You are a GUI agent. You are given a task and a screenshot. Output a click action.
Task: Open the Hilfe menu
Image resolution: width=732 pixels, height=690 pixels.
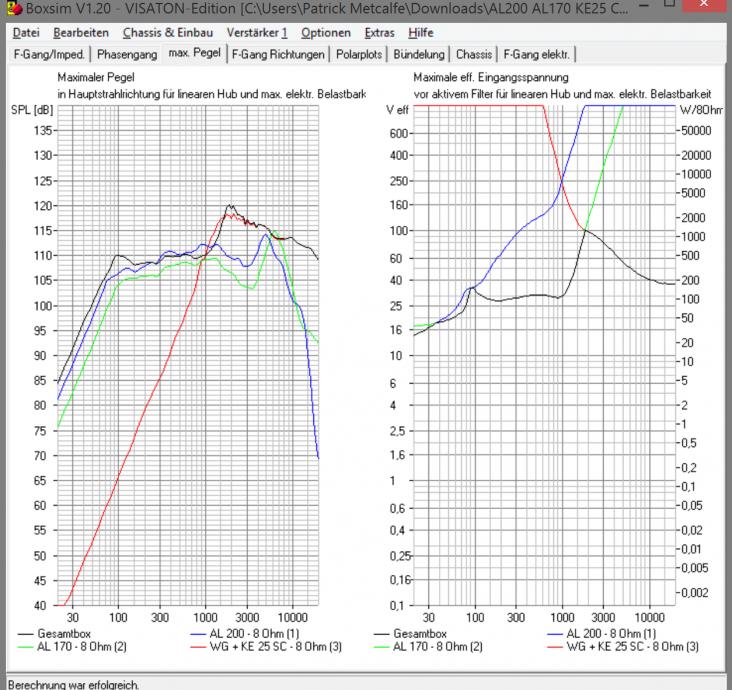(421, 33)
